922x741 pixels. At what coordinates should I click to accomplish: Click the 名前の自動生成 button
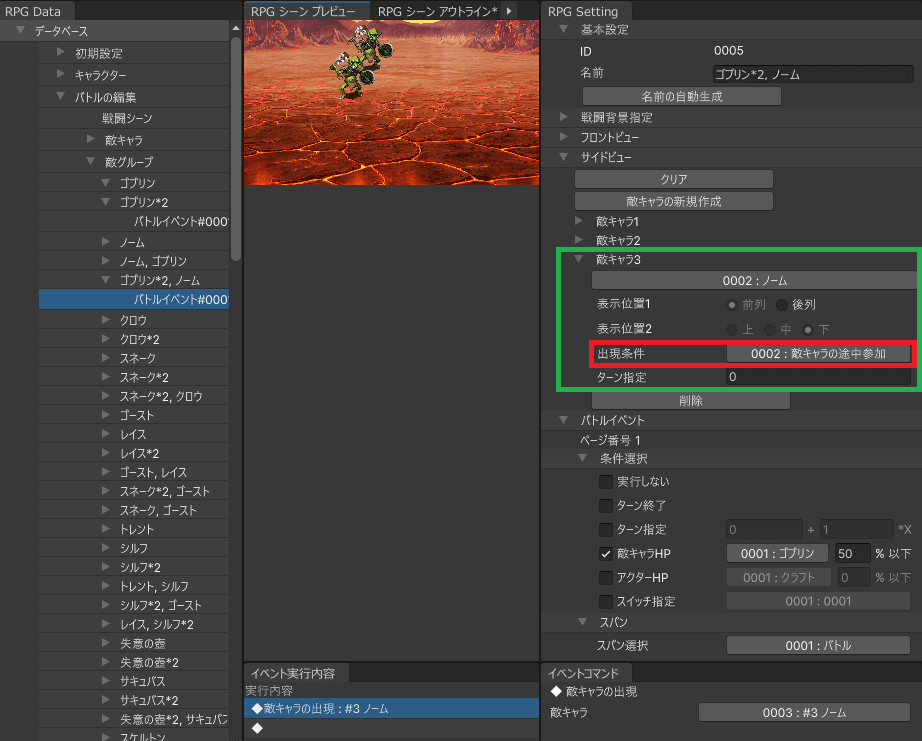pyautogui.click(x=681, y=97)
